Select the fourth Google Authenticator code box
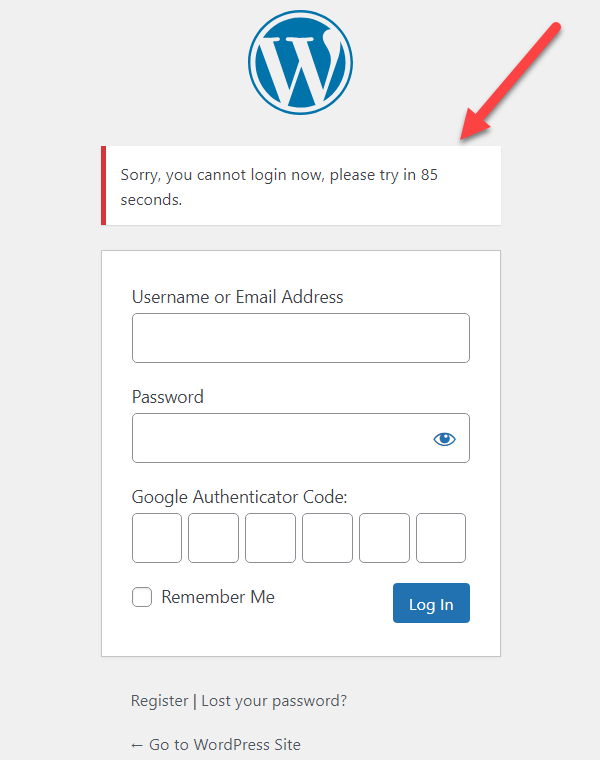The image size is (600, 760). pyautogui.click(x=327, y=538)
